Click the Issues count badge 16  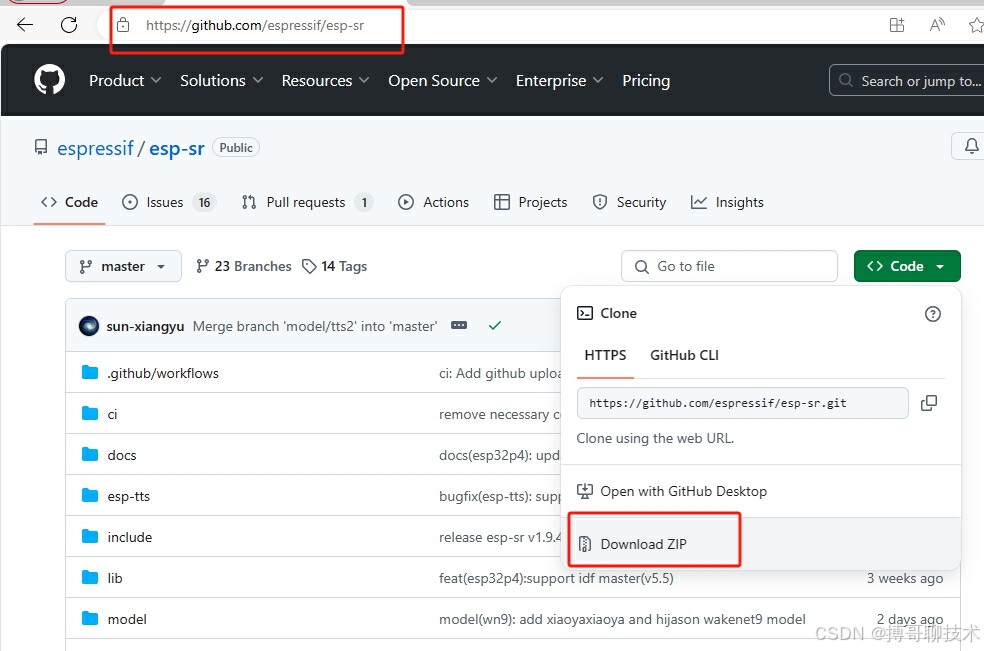click(x=205, y=202)
